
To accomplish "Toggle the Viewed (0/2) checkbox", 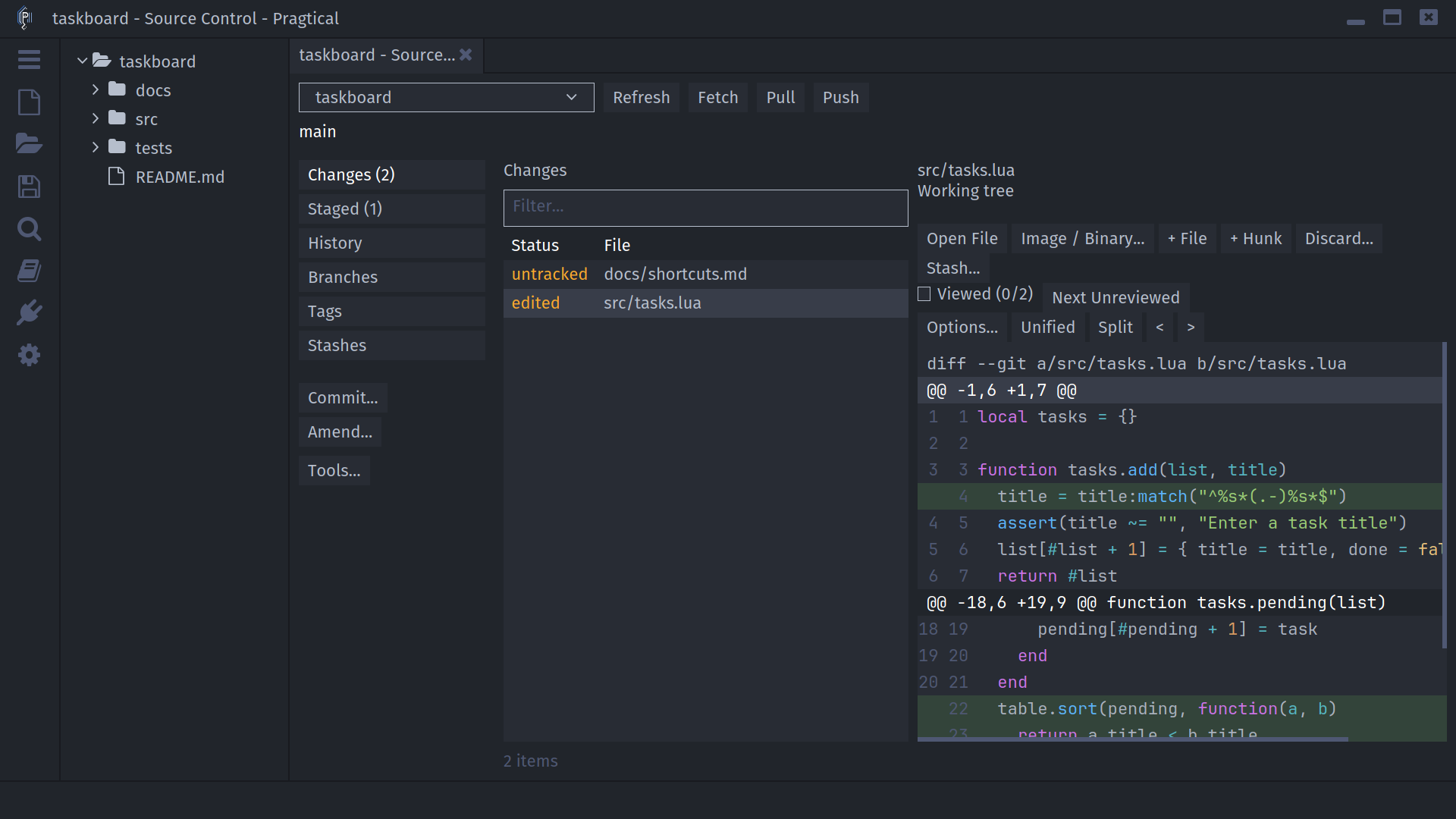I will 924,294.
